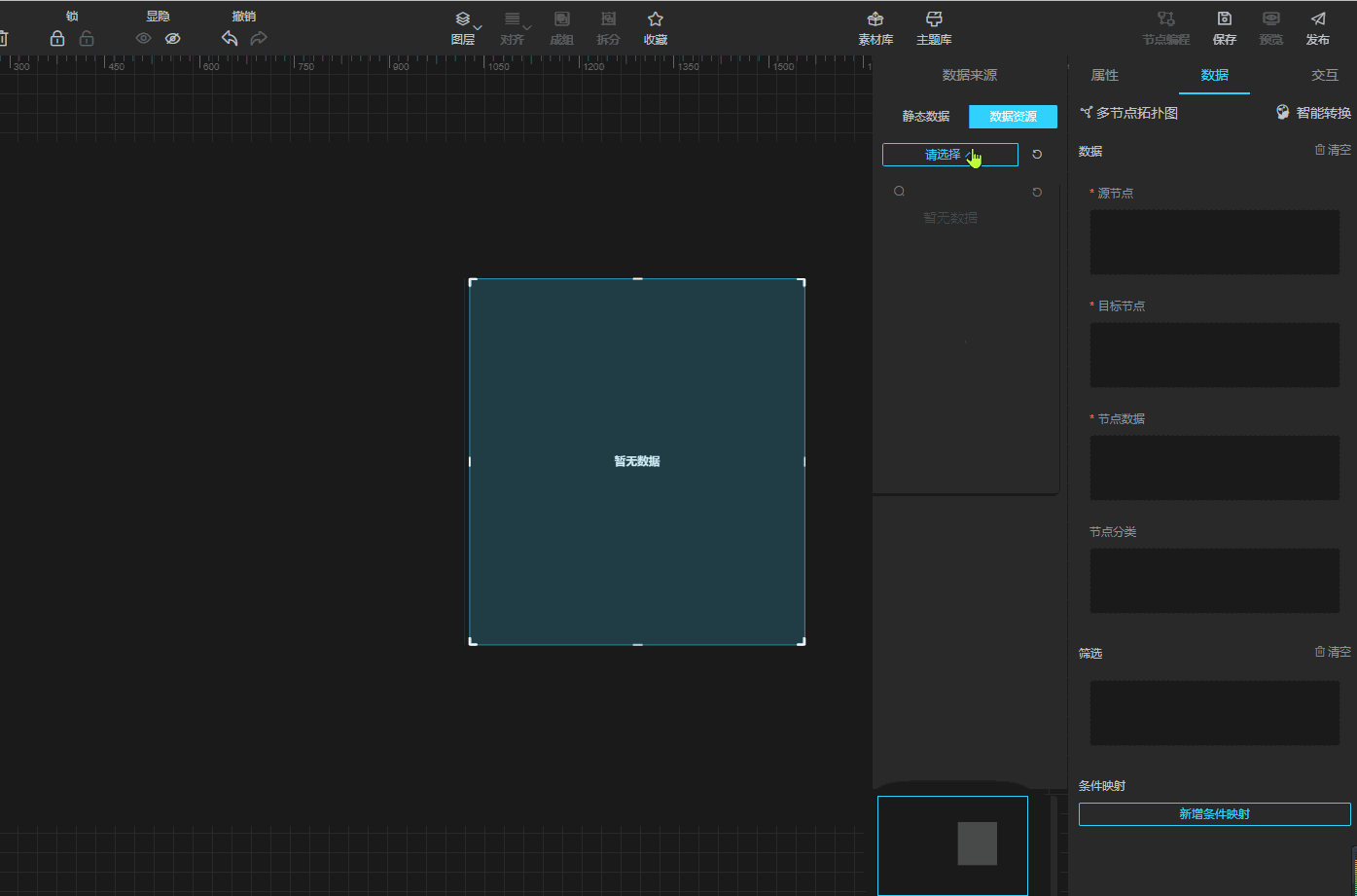Click the 筛选 filter drop field

(x=1215, y=713)
